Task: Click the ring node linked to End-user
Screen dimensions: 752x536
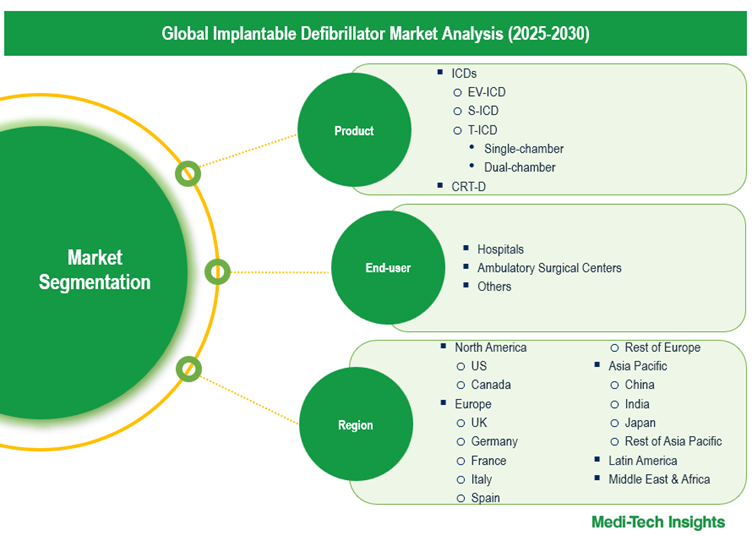Action: [217, 272]
